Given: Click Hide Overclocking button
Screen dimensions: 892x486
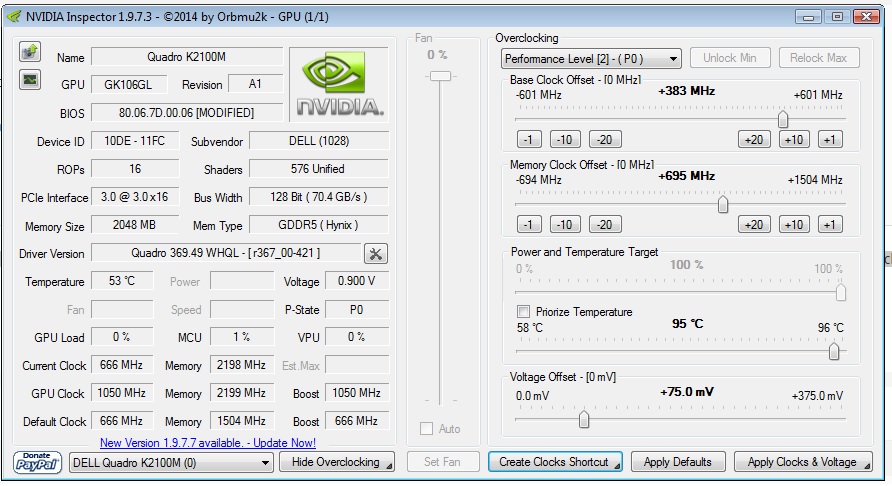Looking at the screenshot, I should 337,462.
